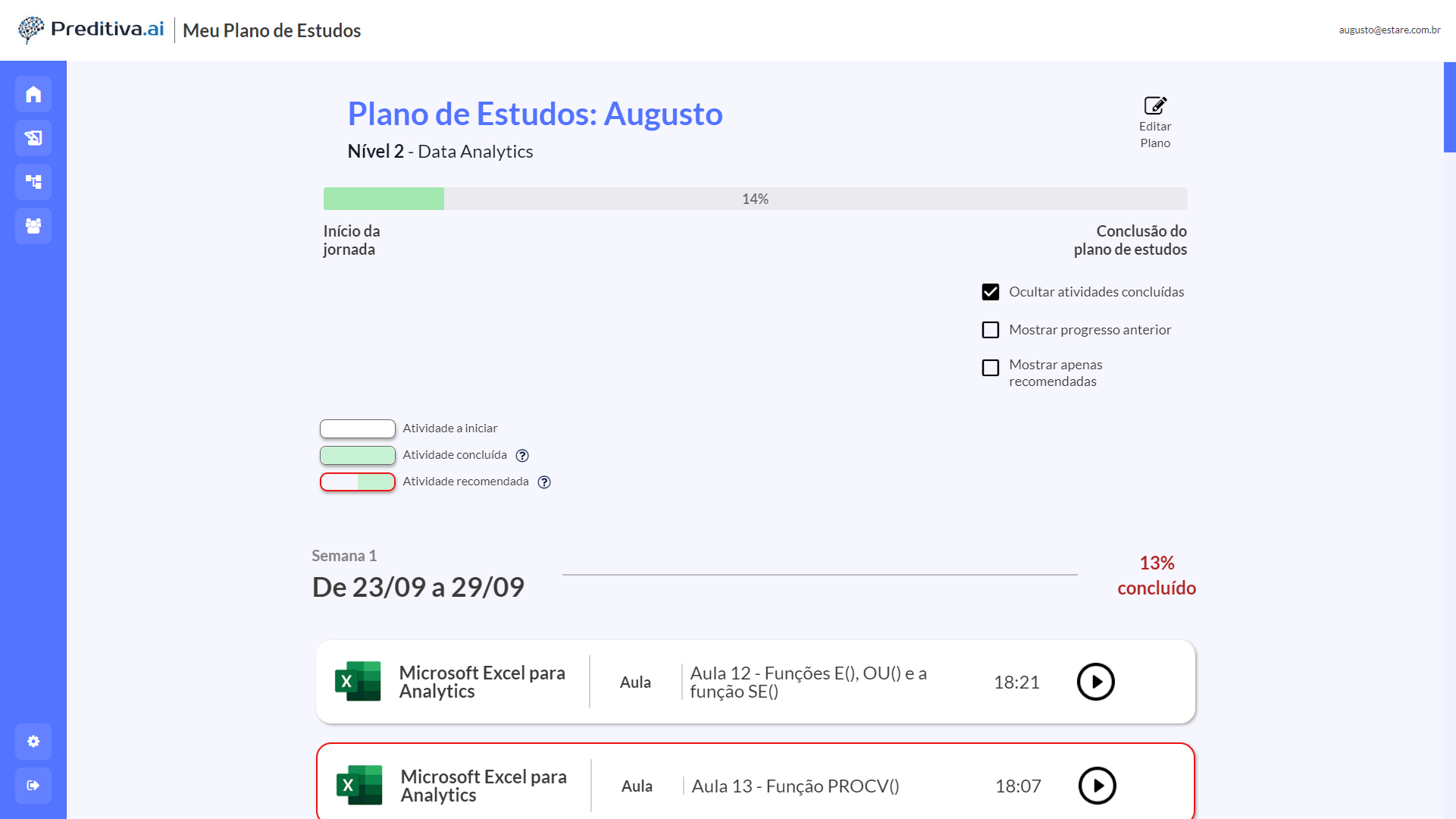Open the courses icon in the sidebar
Image resolution: width=1456 pixels, height=819 pixels.
33,138
